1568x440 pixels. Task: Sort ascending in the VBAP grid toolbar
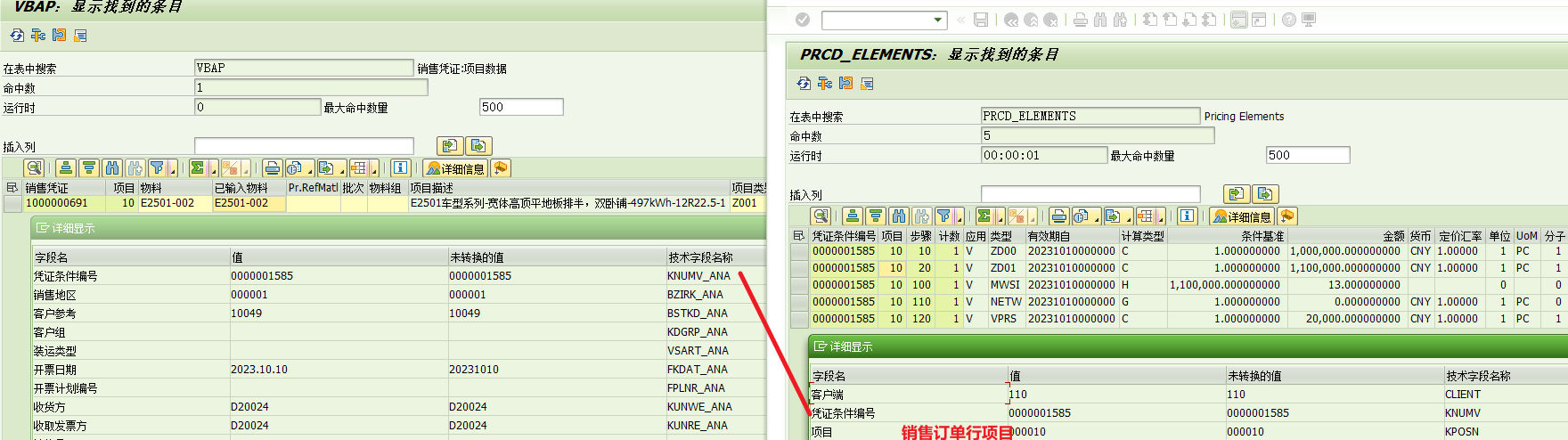[x=66, y=167]
